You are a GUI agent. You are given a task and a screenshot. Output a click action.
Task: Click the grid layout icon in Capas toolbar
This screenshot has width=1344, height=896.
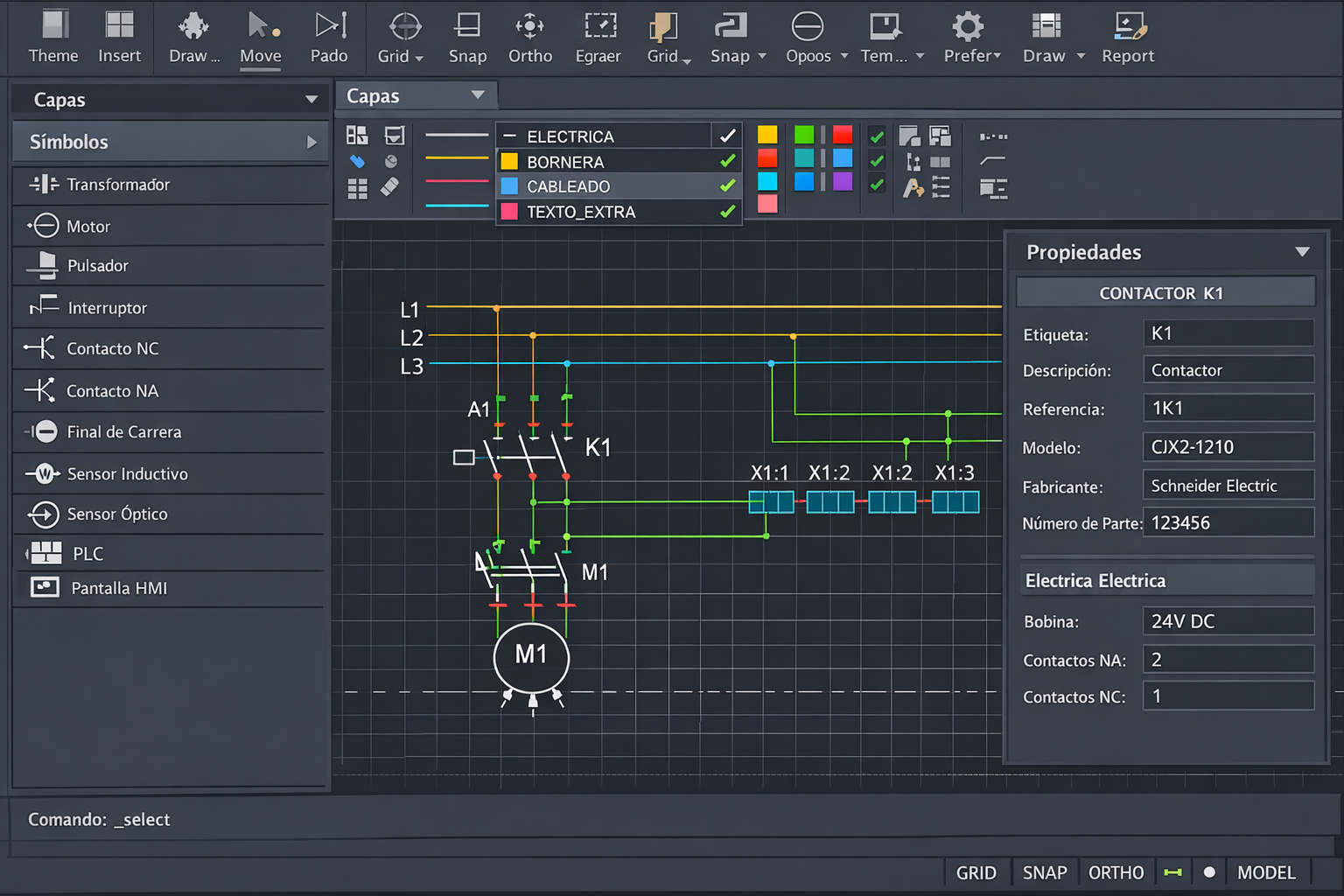(x=357, y=189)
